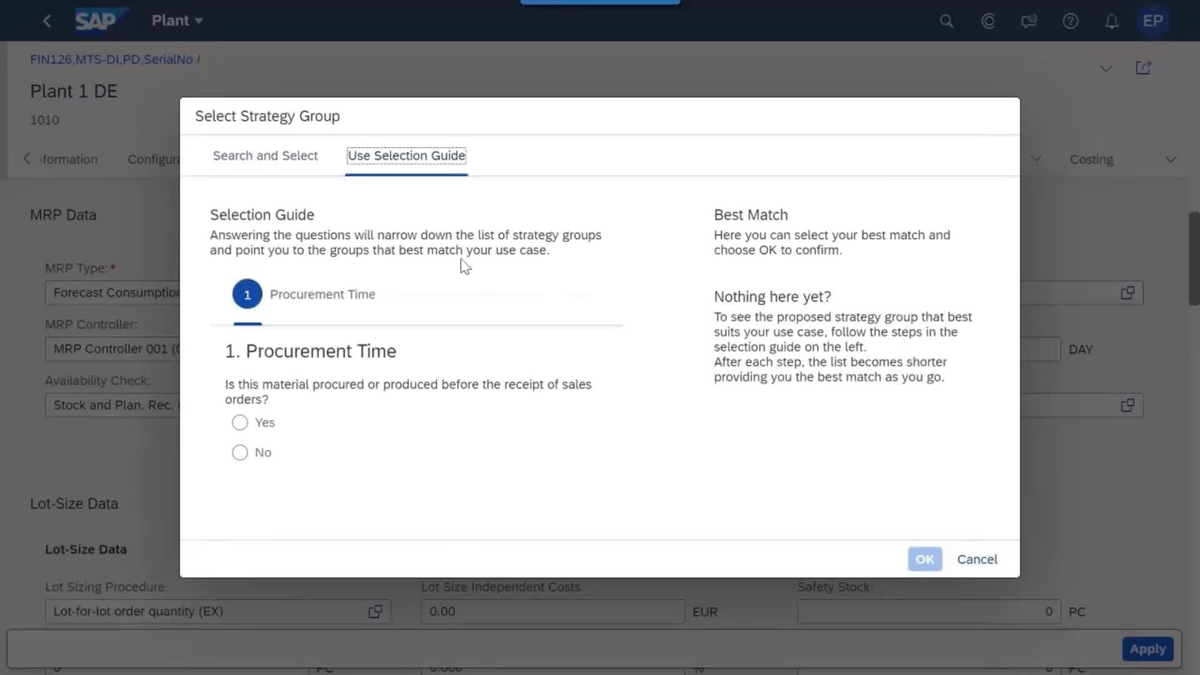Image resolution: width=1200 pixels, height=675 pixels.
Task: Open the EP user profile avatar
Action: coord(1152,20)
